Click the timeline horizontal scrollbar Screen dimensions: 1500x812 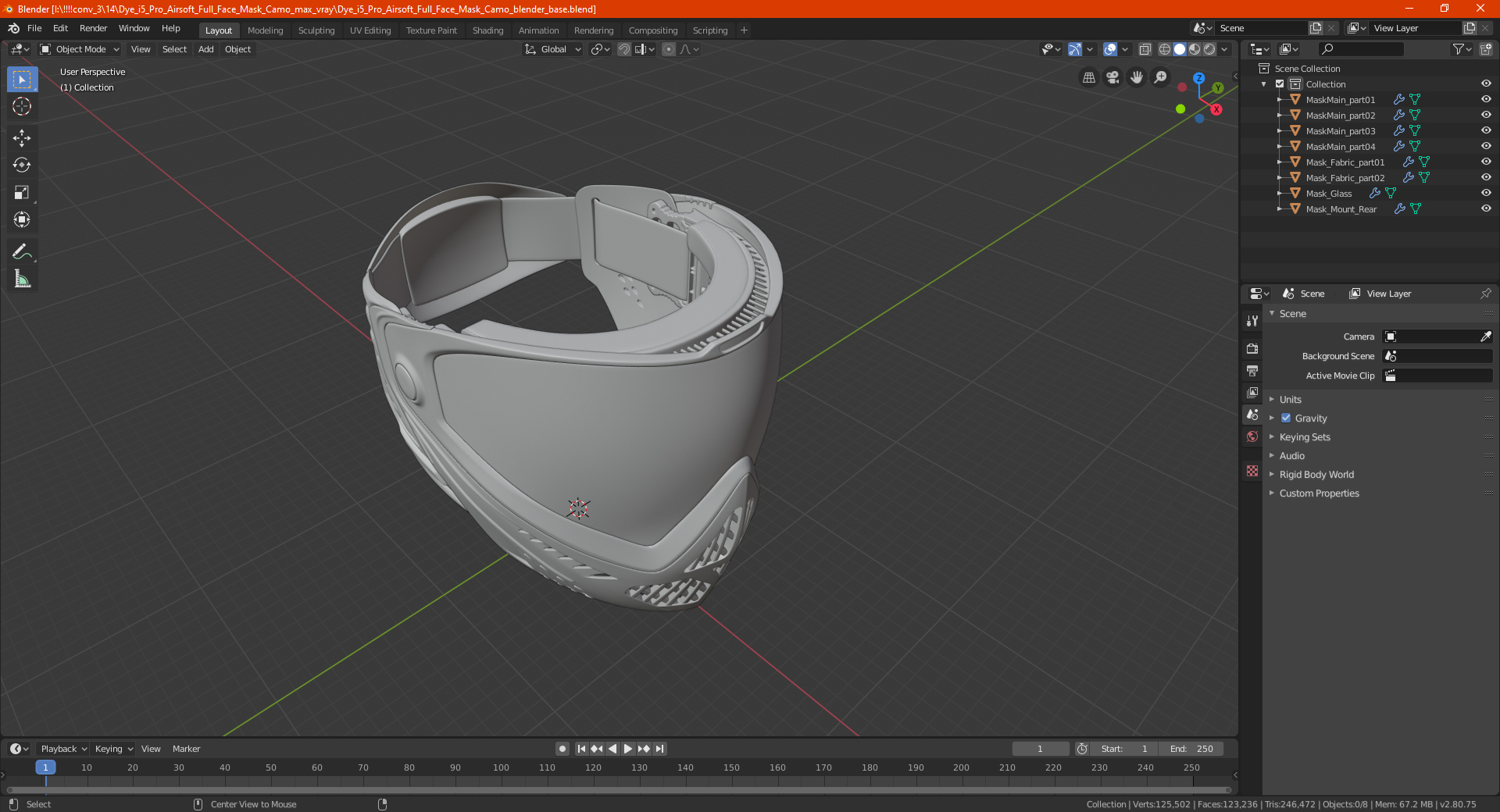[x=619, y=790]
